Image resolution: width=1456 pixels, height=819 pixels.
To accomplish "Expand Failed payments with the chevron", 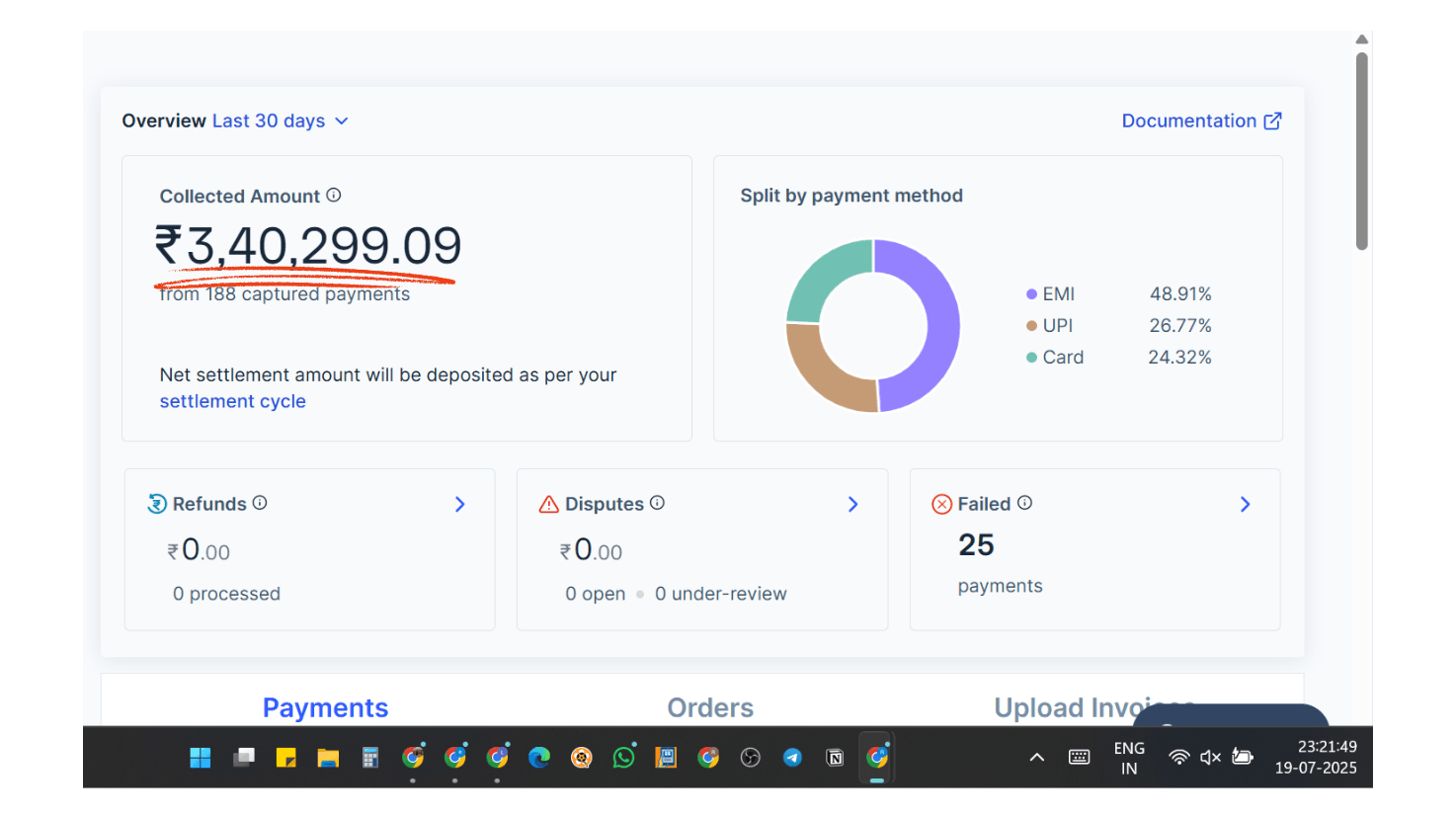I will 1246,505.
